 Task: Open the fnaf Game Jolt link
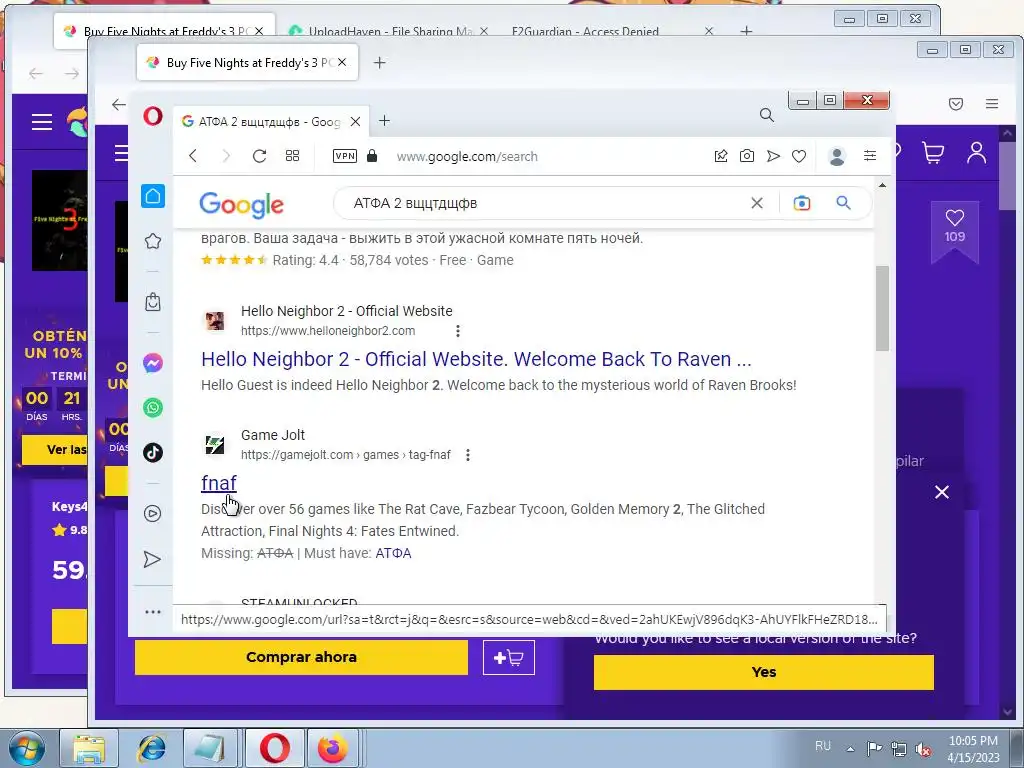click(x=219, y=483)
